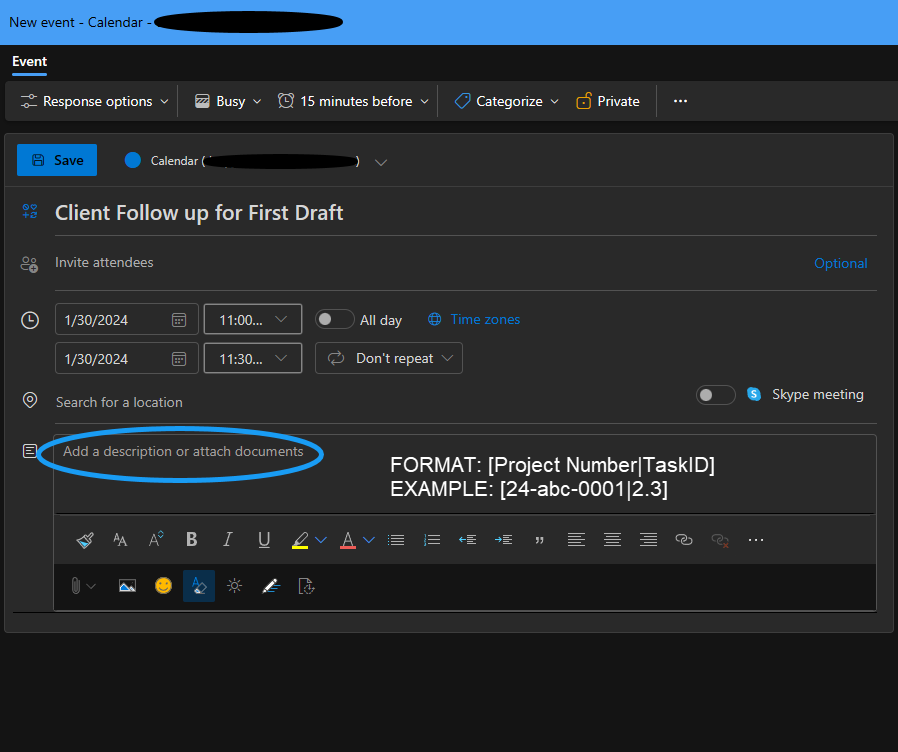The height and width of the screenshot is (752, 898).
Task: Toggle the Private lock option
Action: [608, 101]
